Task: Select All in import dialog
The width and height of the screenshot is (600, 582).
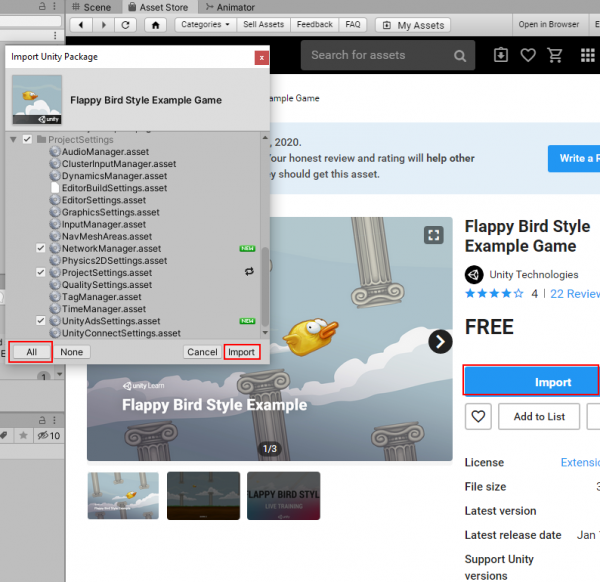Action: 31,352
